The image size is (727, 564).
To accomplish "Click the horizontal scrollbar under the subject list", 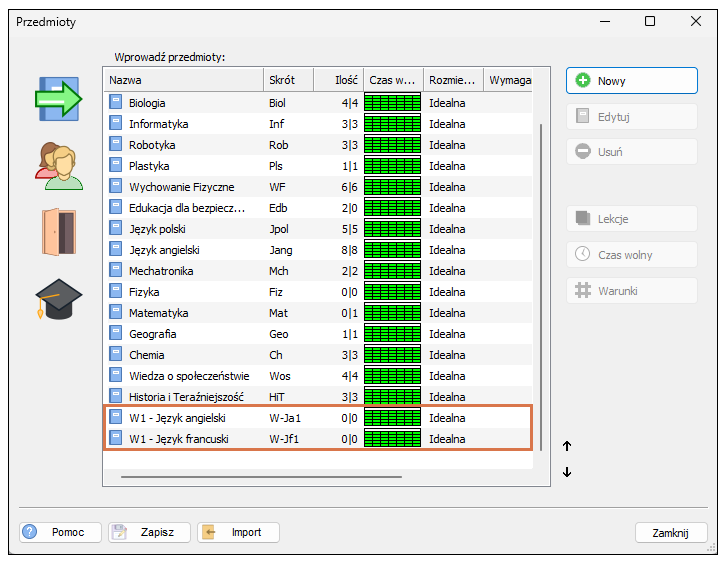I will pyautogui.click(x=261, y=476).
